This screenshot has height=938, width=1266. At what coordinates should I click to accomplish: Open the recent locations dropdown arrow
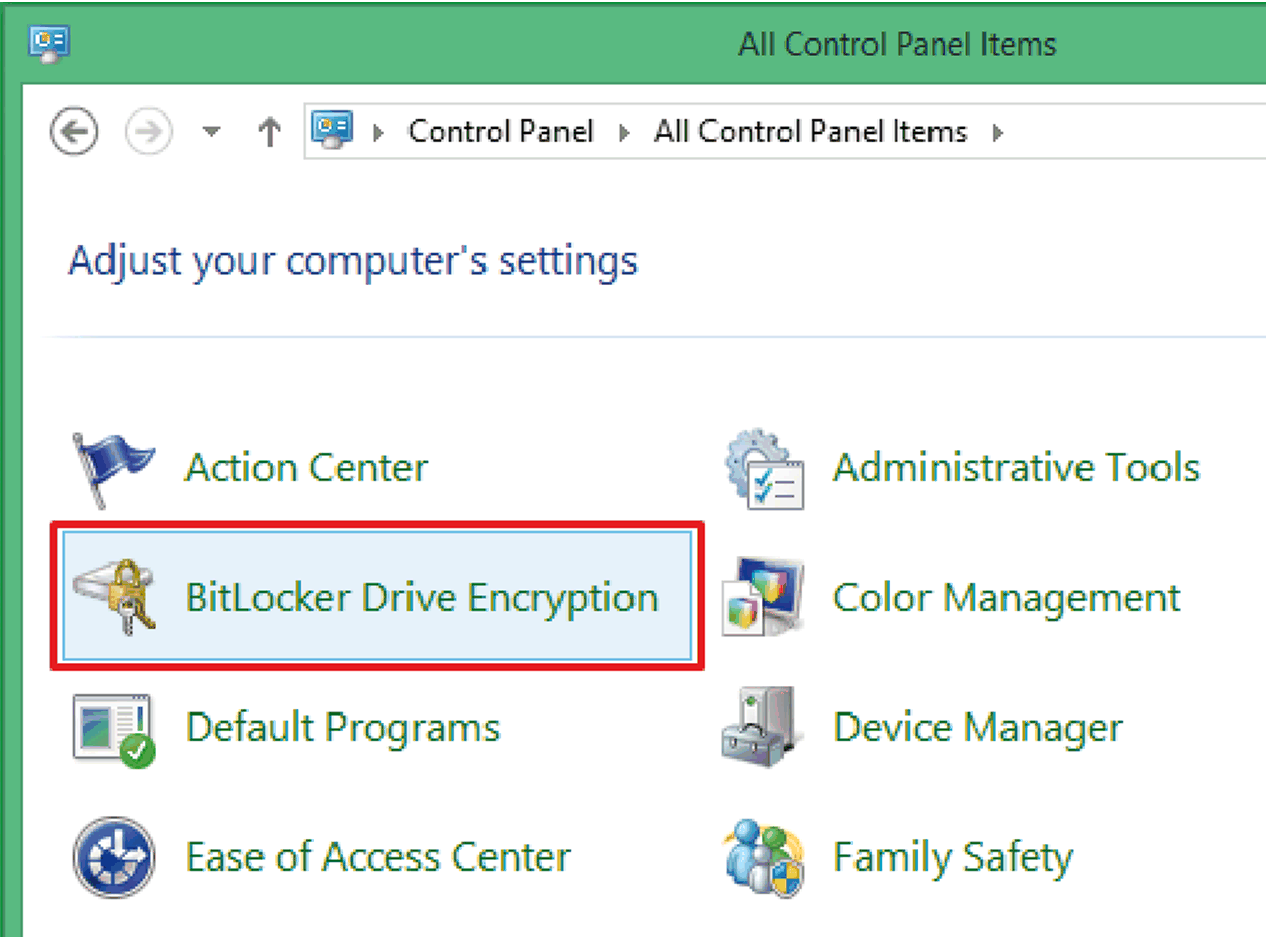[x=211, y=132]
